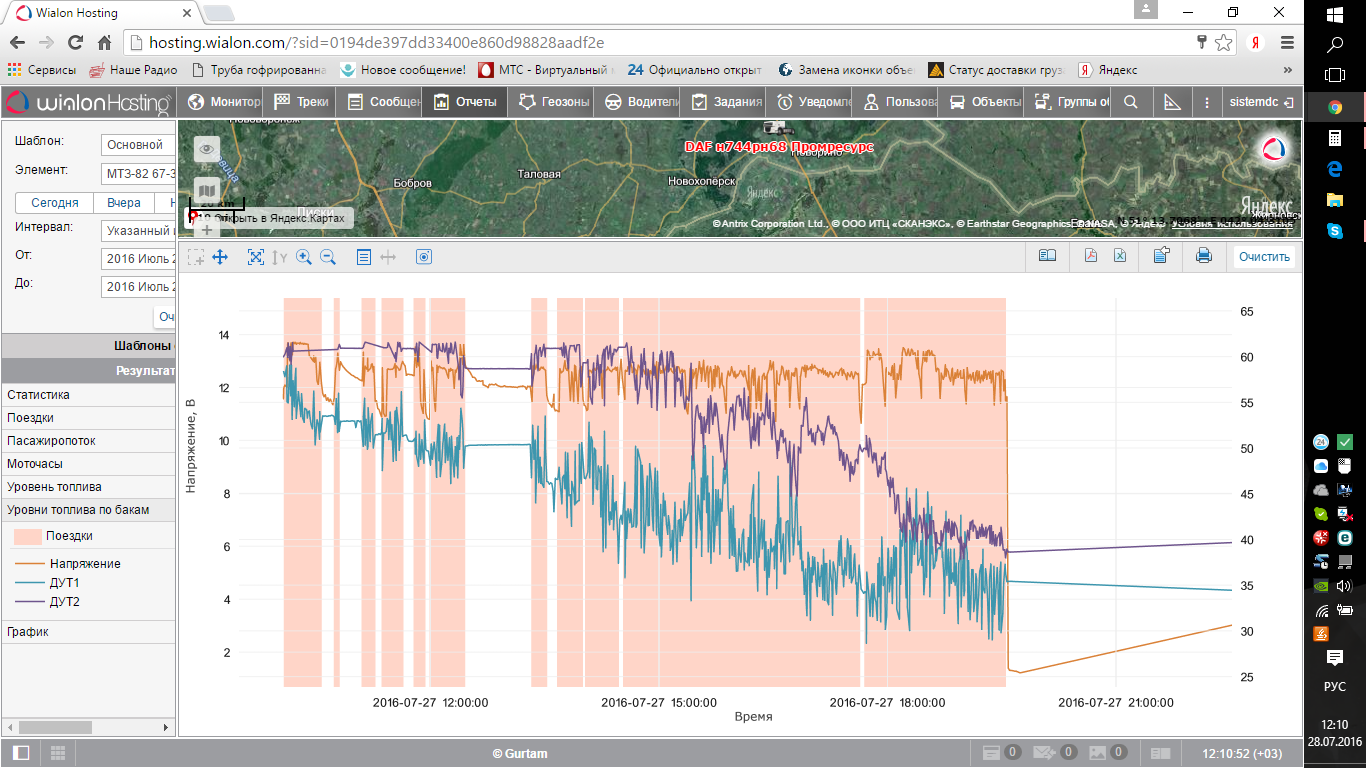The width and height of the screenshot is (1366, 768).
Task: Open Skype from the Windows taskbar
Action: point(1334,231)
